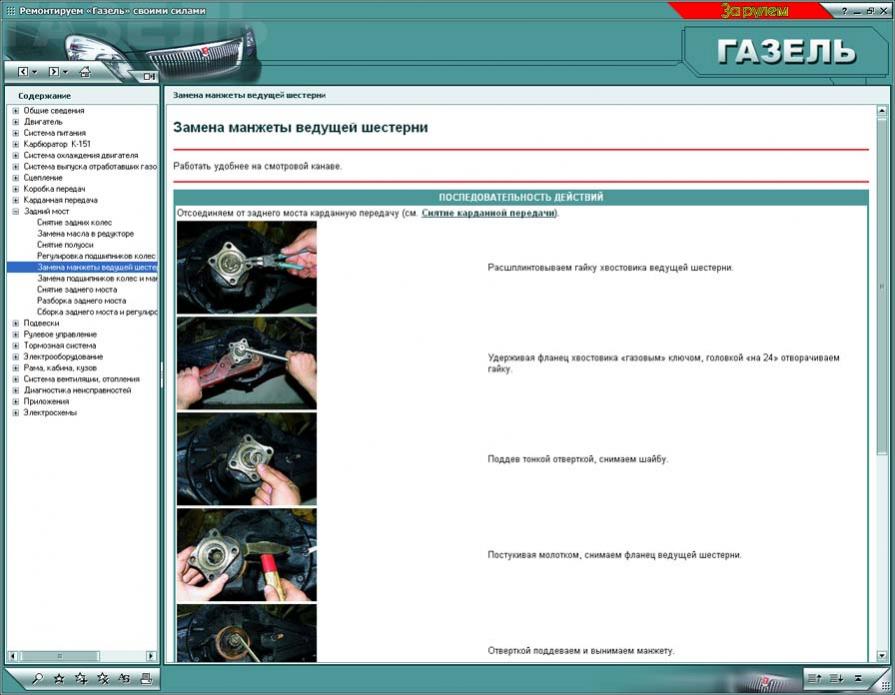This screenshot has height=695, width=895.
Task: Click the contents panel scroll-left arrow
Action: tap(13, 656)
